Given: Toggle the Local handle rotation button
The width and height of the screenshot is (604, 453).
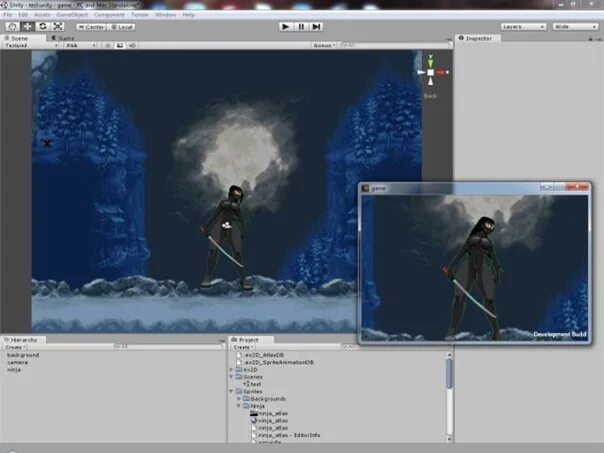Looking at the screenshot, I should click(122, 27).
